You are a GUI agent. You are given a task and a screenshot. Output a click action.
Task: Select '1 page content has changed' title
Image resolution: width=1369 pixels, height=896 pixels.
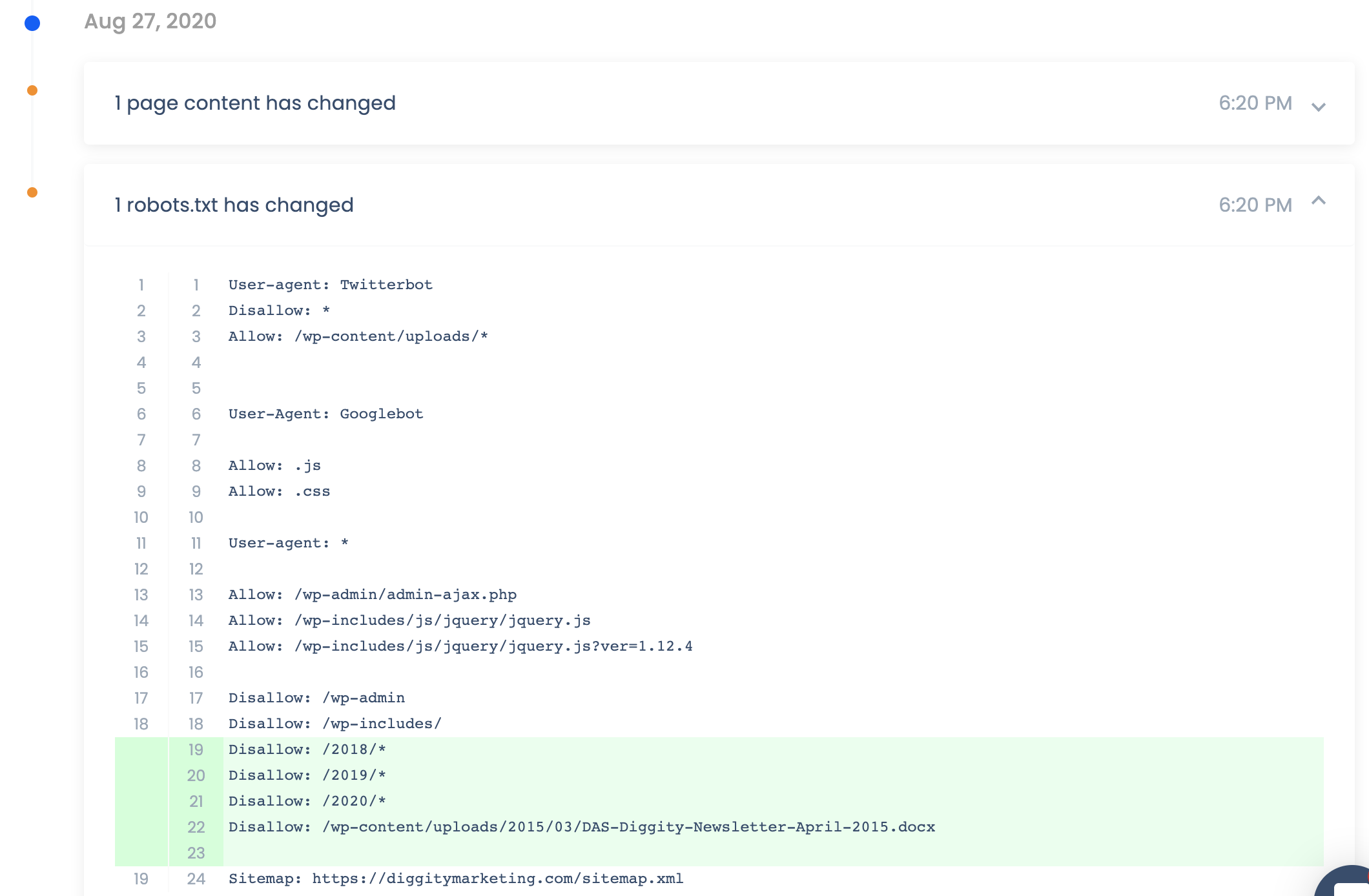click(255, 103)
